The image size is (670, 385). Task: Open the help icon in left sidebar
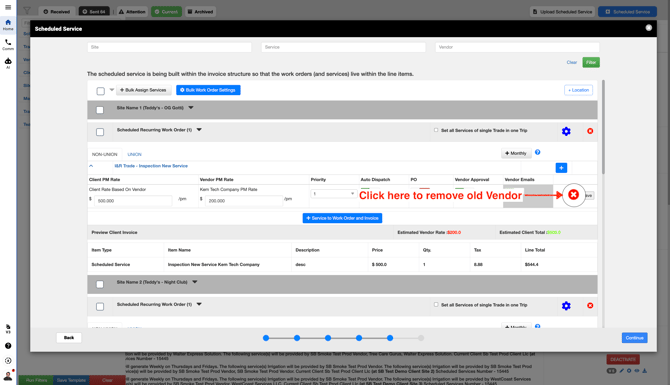pos(8,346)
